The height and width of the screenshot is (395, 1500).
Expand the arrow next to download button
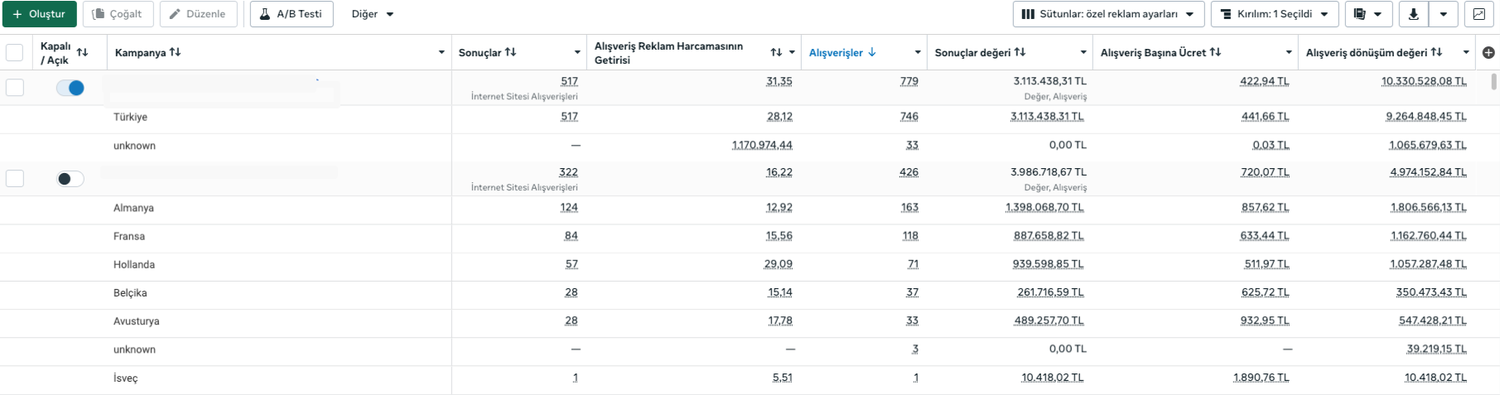click(1443, 14)
